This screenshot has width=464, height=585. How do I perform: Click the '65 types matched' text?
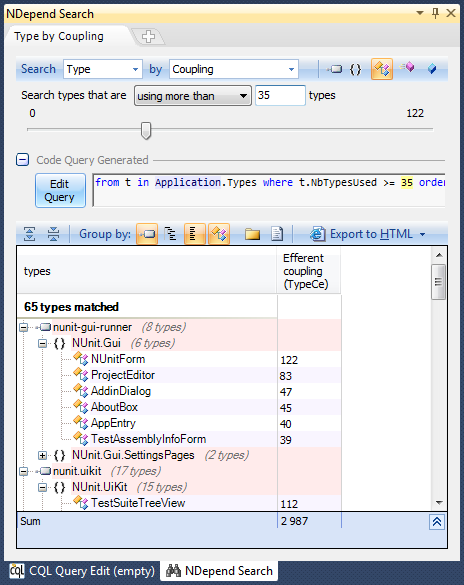71,307
